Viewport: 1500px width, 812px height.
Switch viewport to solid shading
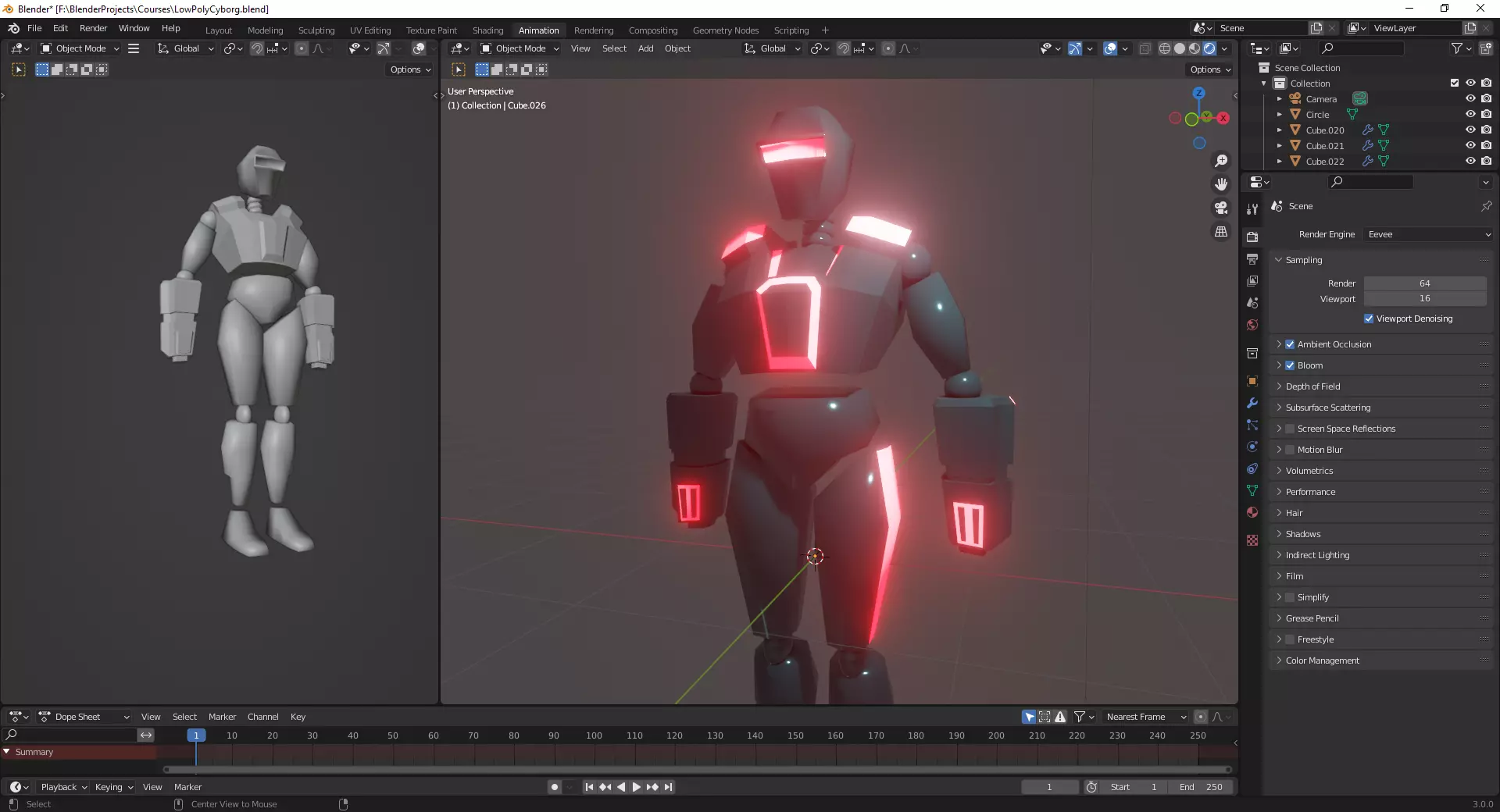(x=1180, y=48)
